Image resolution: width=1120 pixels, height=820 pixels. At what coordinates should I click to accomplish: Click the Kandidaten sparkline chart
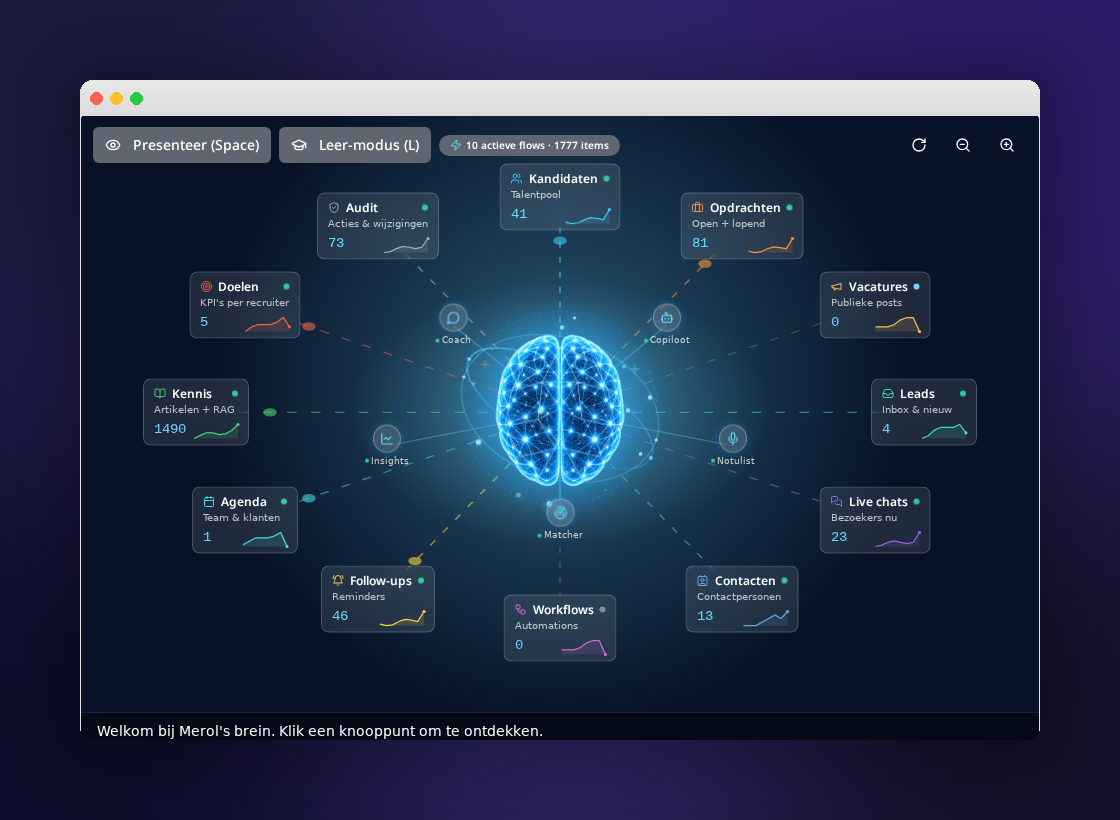(x=588, y=216)
